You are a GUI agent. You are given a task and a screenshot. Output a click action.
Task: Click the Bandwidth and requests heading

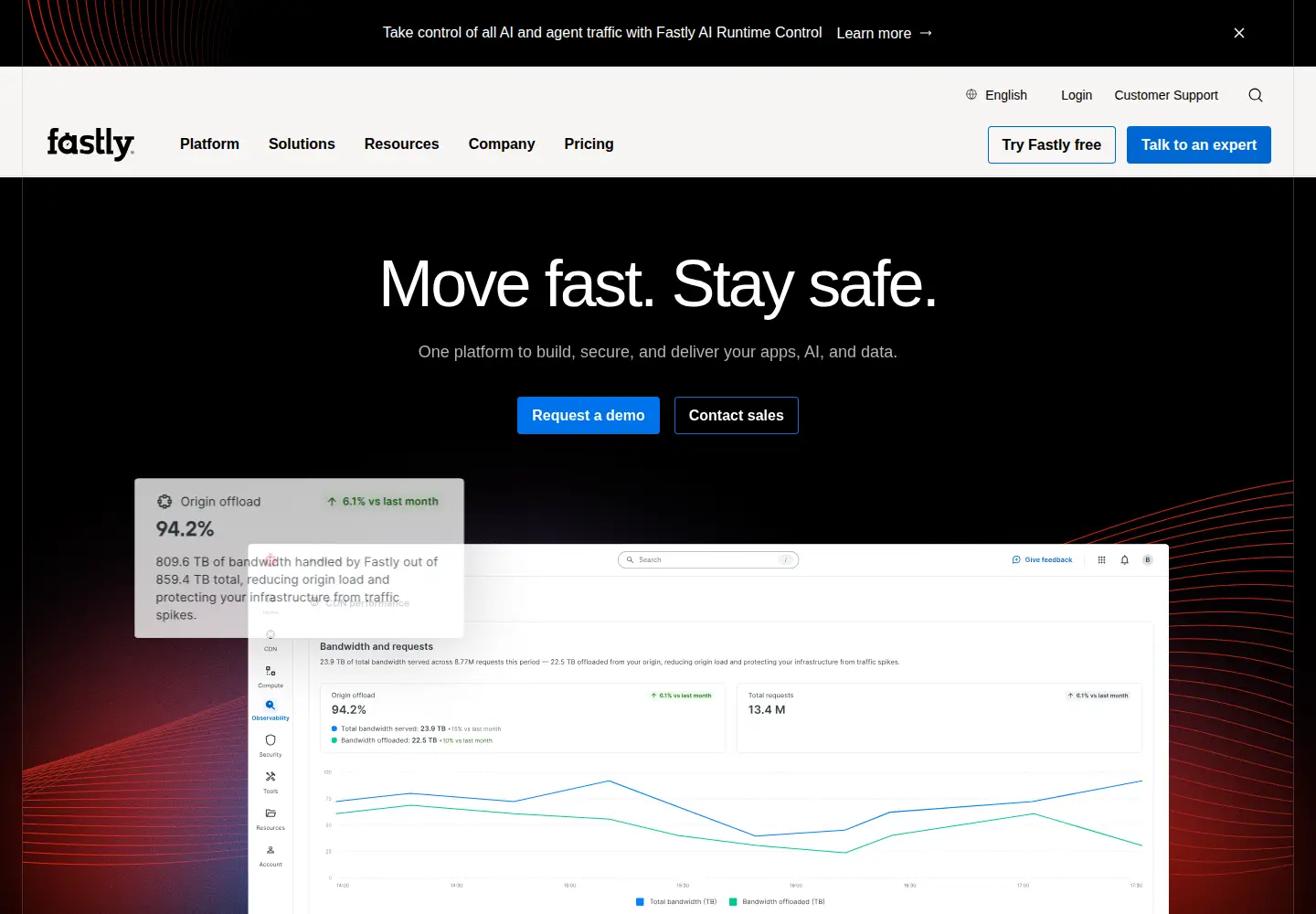tap(377, 646)
